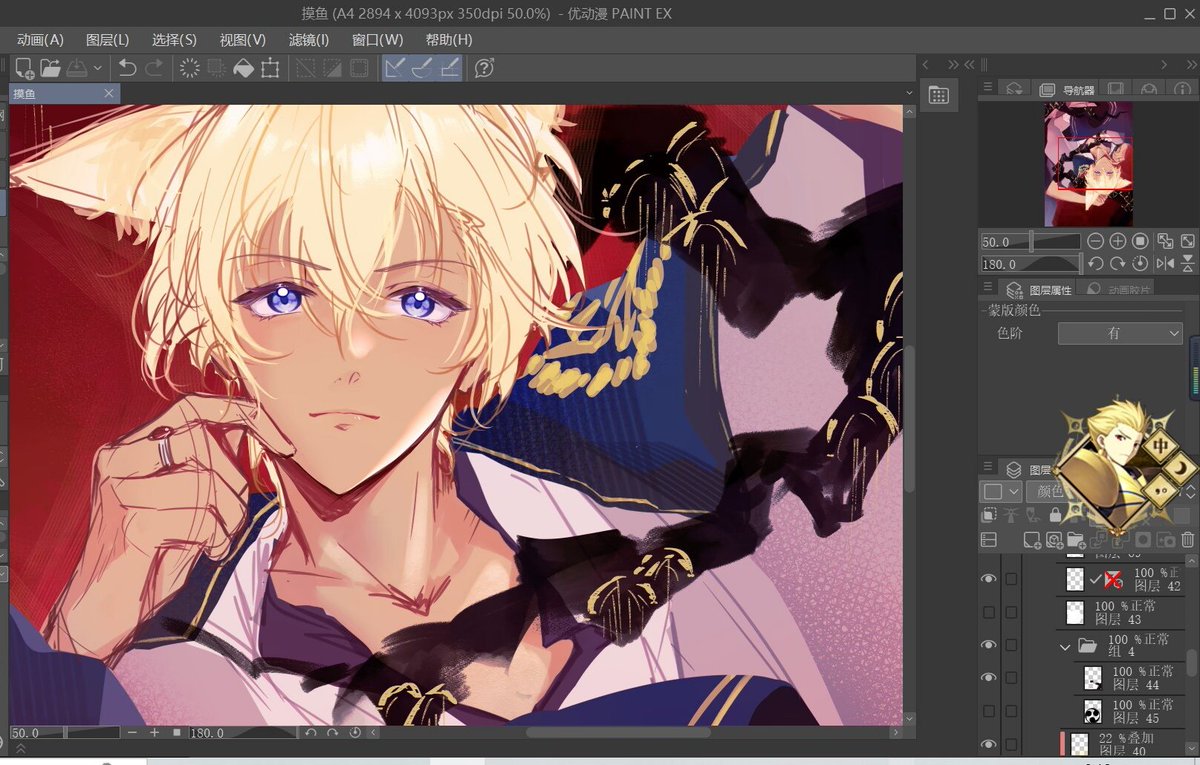Toggle visibility of folder 组 4

(x=988, y=645)
